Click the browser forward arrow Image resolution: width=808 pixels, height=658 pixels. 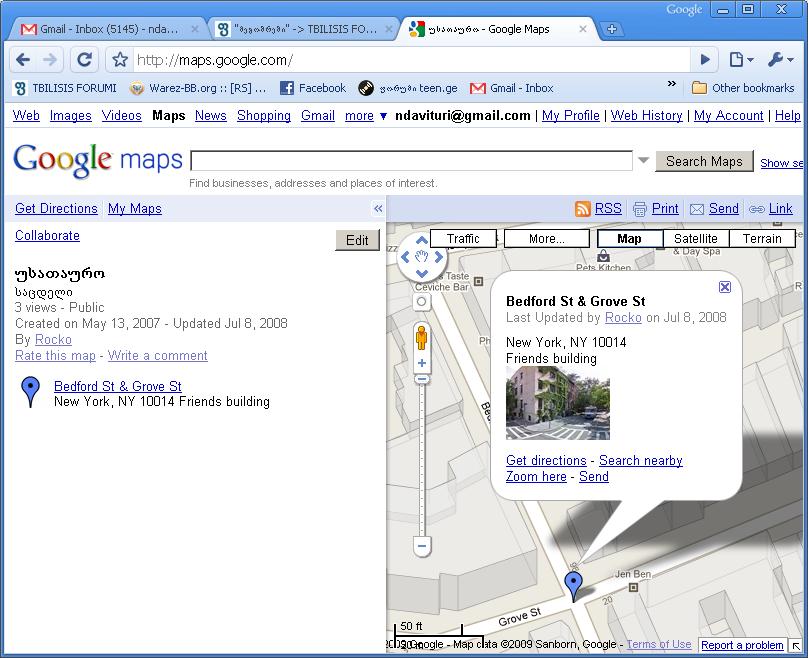tap(50, 60)
